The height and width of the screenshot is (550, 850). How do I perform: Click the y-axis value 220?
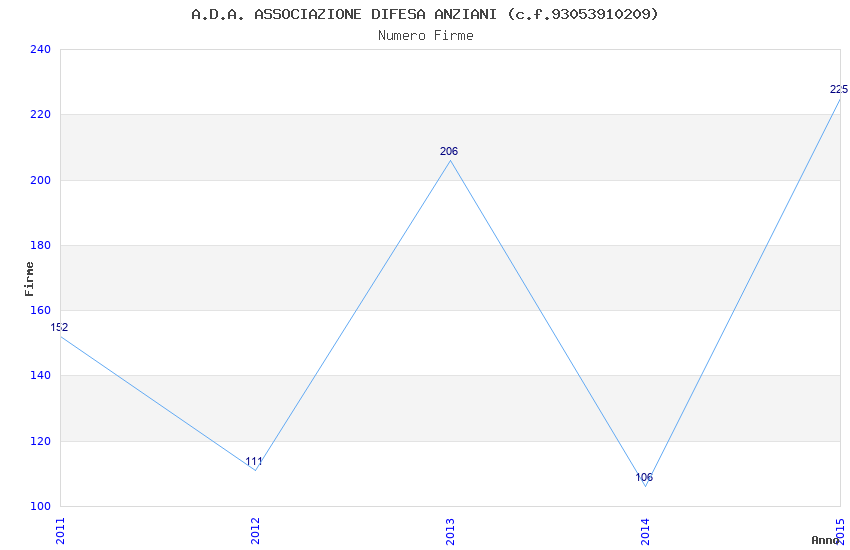coord(40,114)
